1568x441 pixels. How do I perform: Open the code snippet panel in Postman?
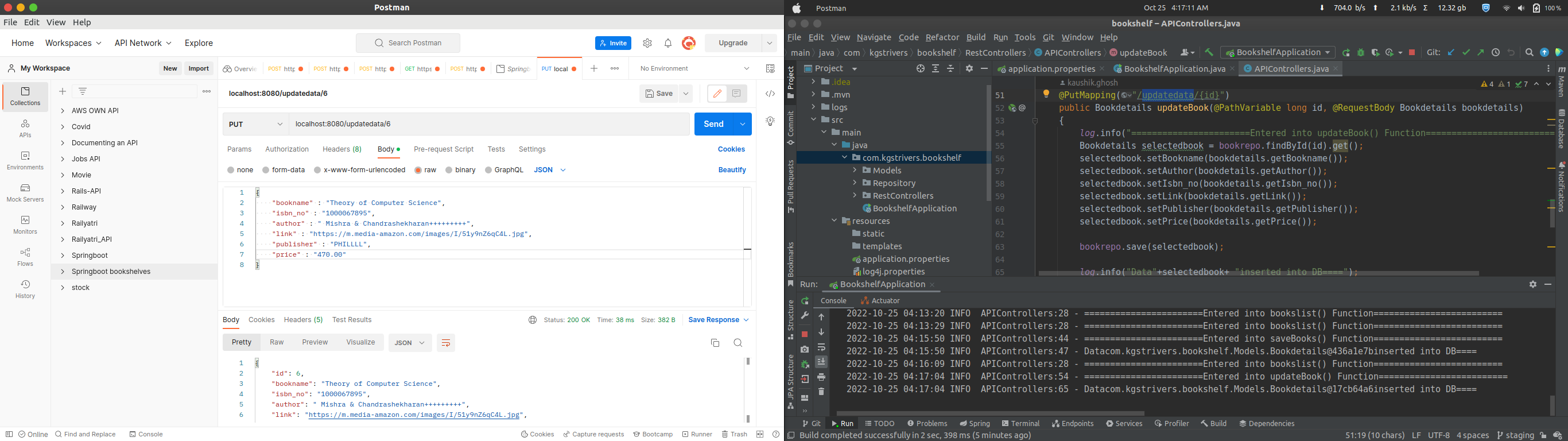[770, 94]
